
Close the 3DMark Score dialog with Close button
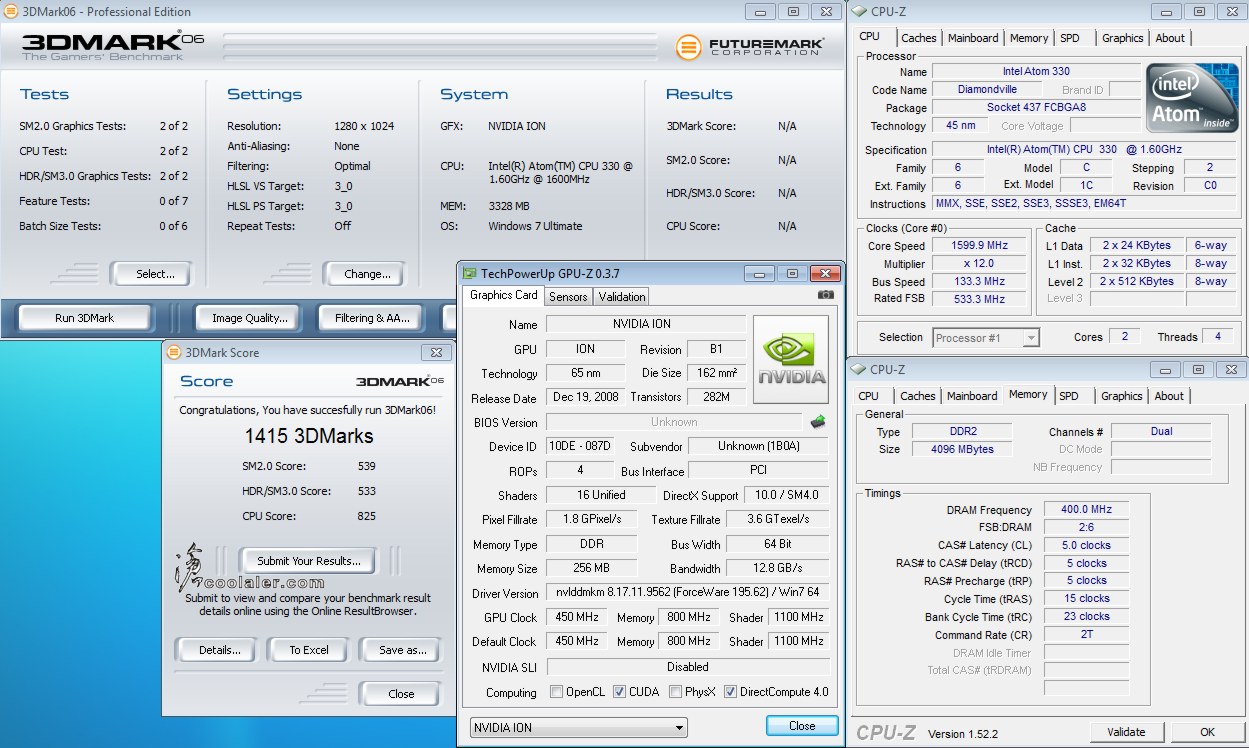(x=401, y=694)
